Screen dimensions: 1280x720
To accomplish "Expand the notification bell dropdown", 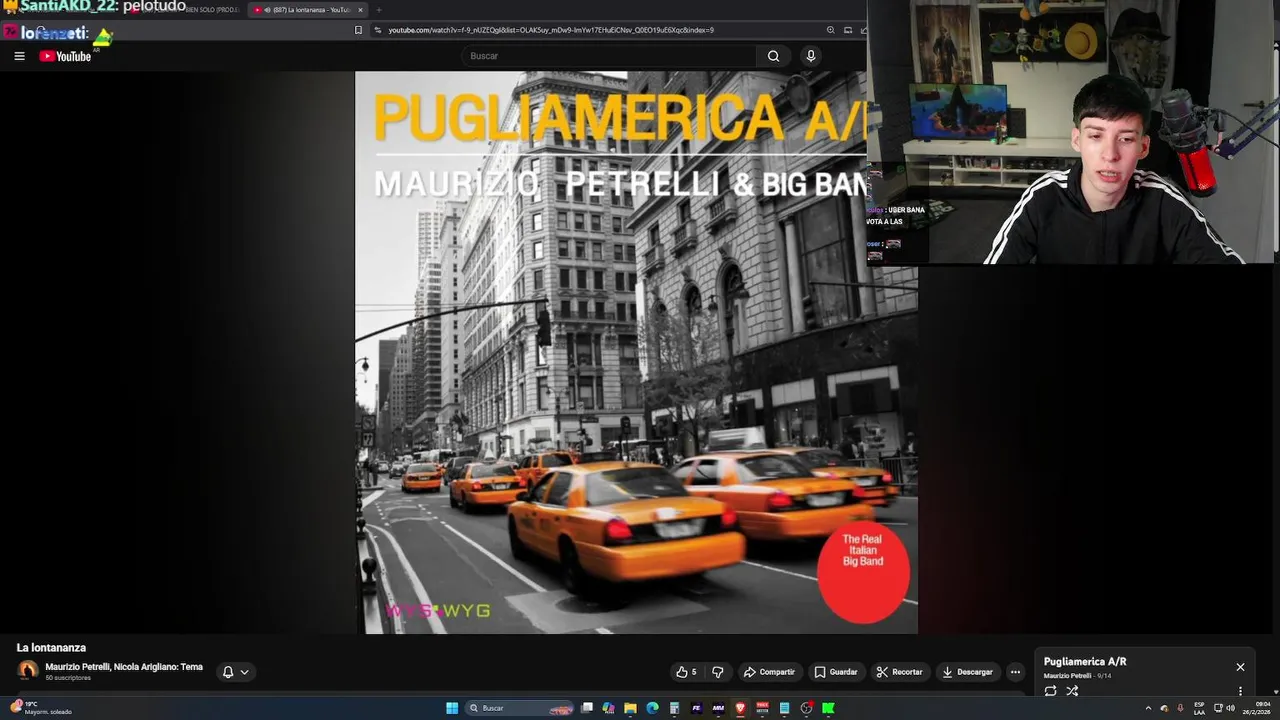I will click(x=235, y=672).
